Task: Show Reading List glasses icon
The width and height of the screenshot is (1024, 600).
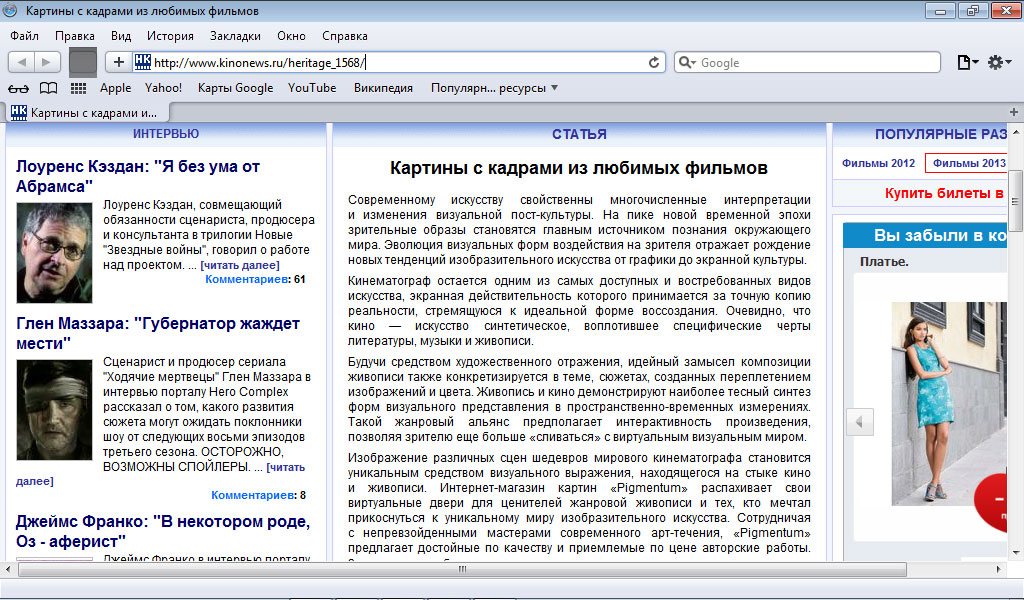Action: coord(18,88)
